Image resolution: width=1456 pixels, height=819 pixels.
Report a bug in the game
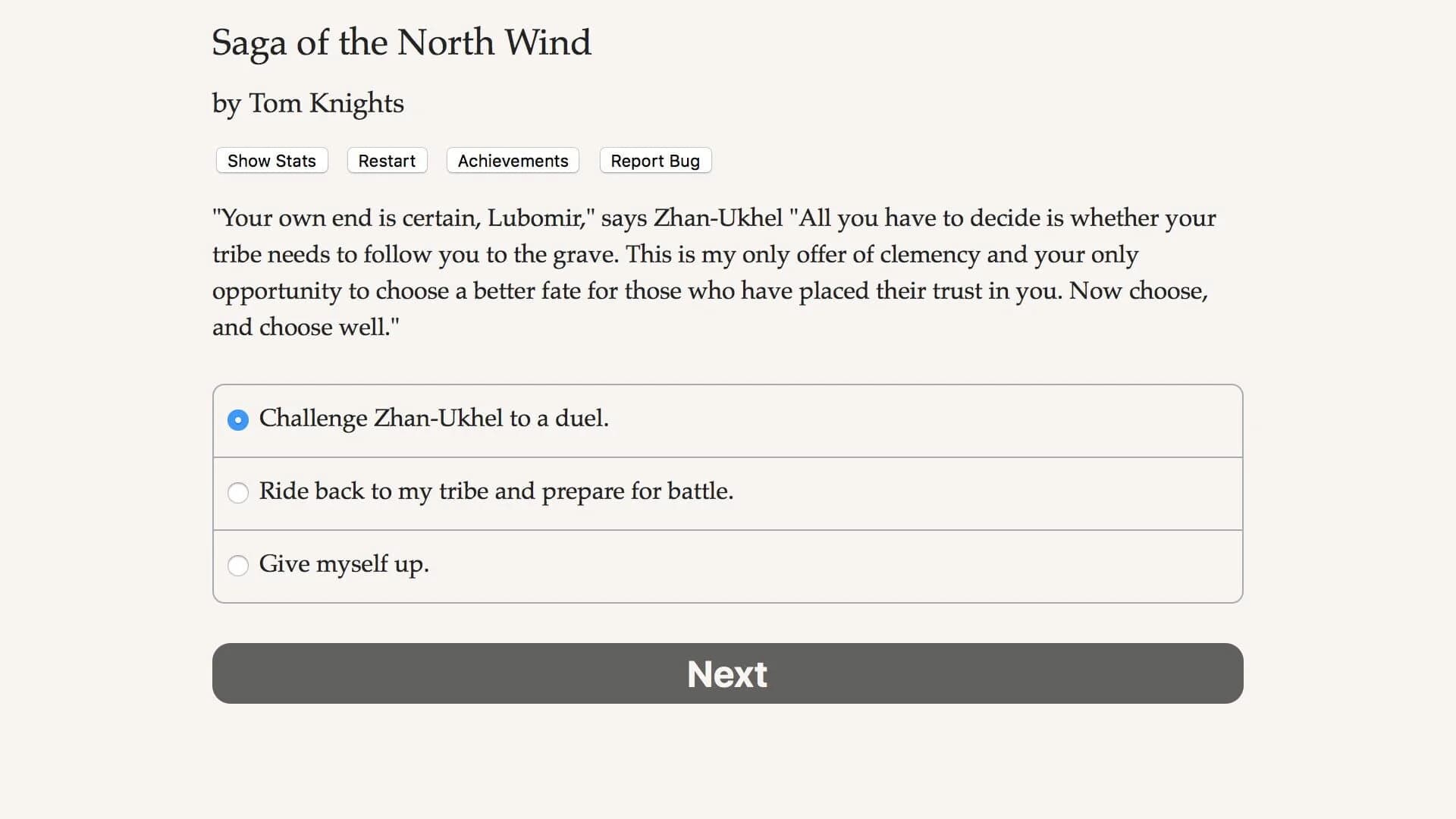tap(655, 160)
